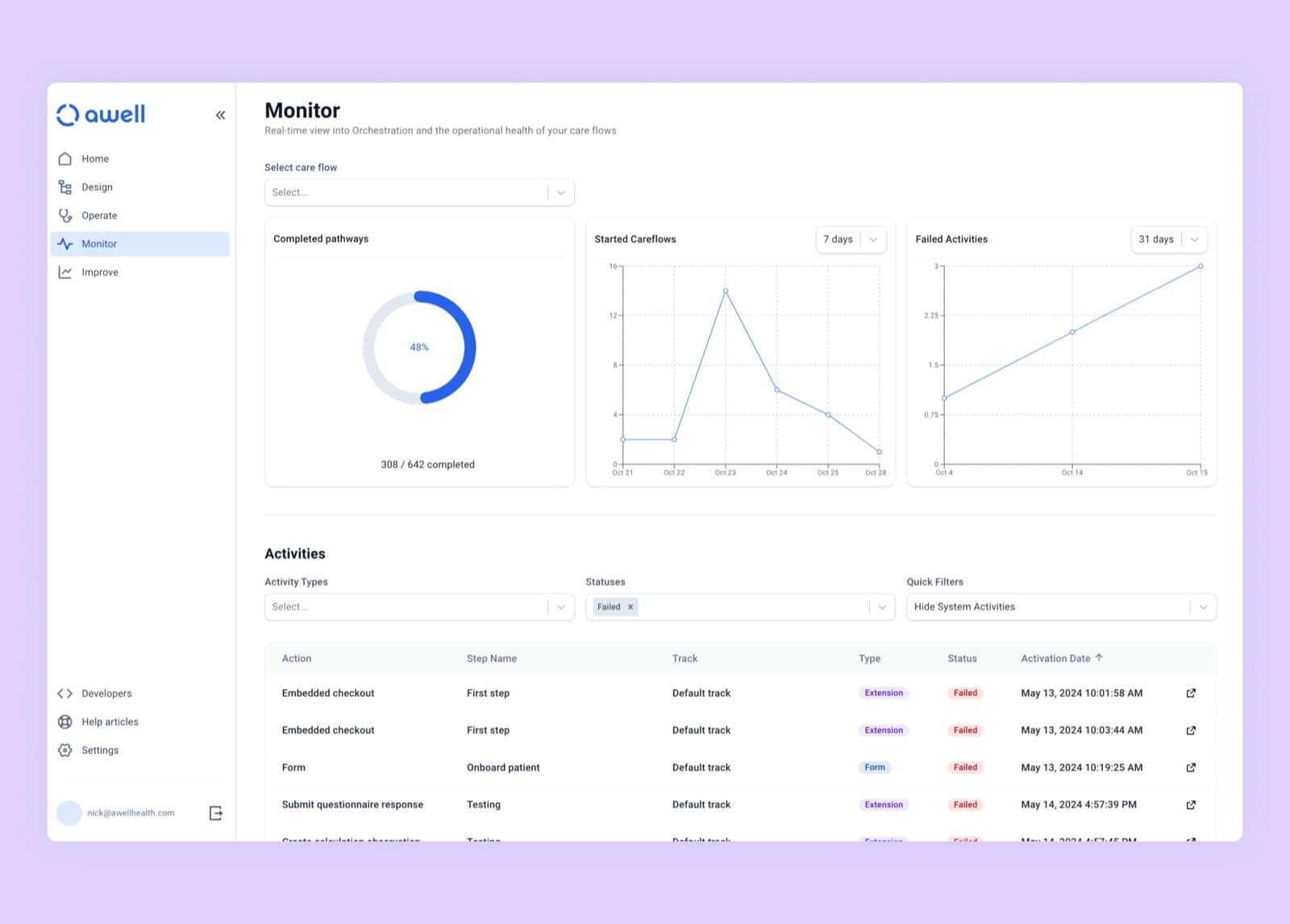Open external link for the May 14 4:57:39 PM activity

click(x=1191, y=805)
